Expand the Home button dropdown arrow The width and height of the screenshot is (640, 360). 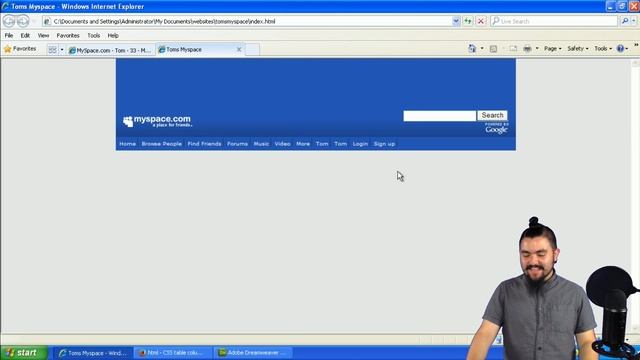482,49
